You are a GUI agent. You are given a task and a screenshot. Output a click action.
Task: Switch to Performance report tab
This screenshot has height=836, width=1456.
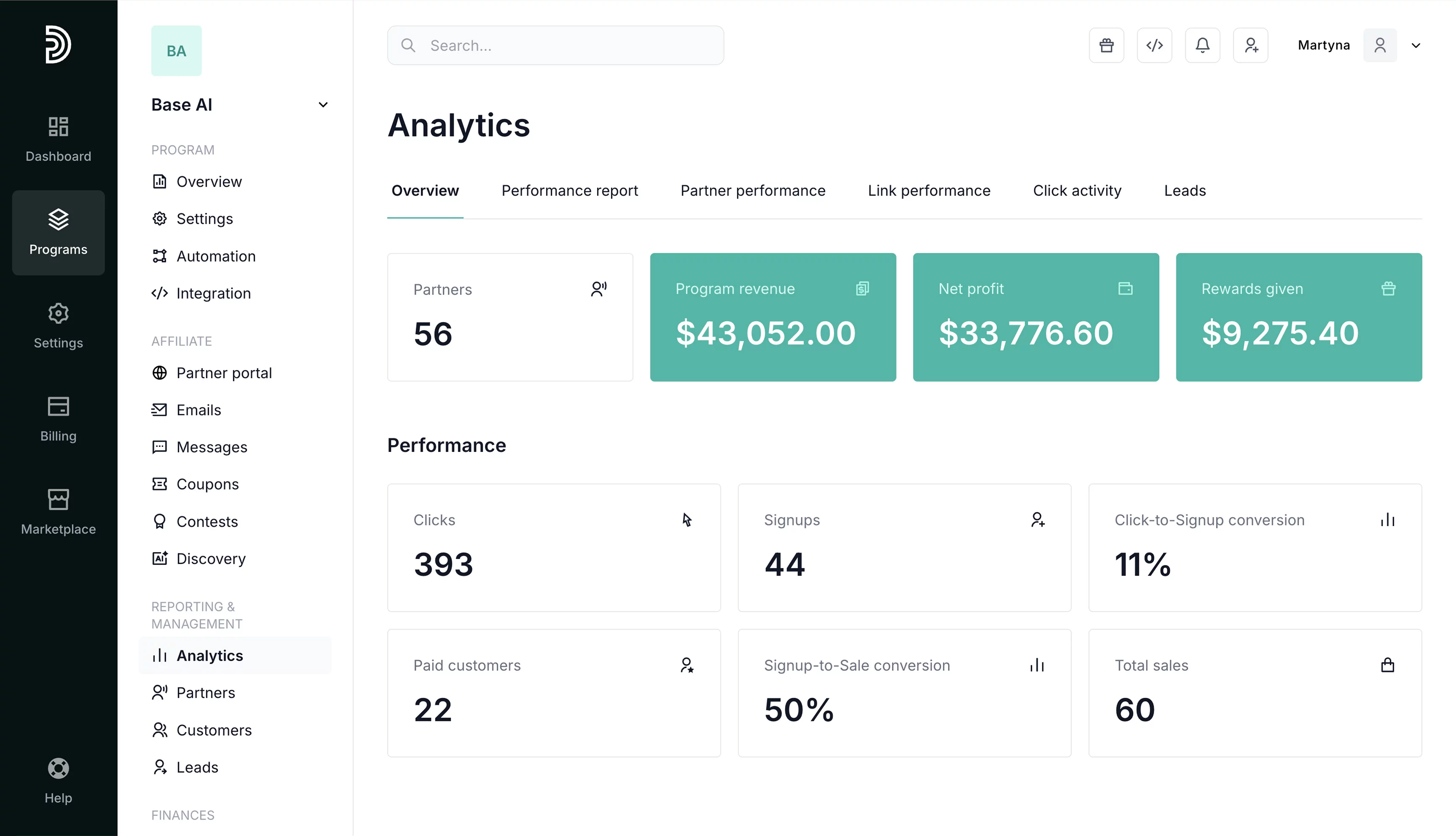pyautogui.click(x=570, y=191)
